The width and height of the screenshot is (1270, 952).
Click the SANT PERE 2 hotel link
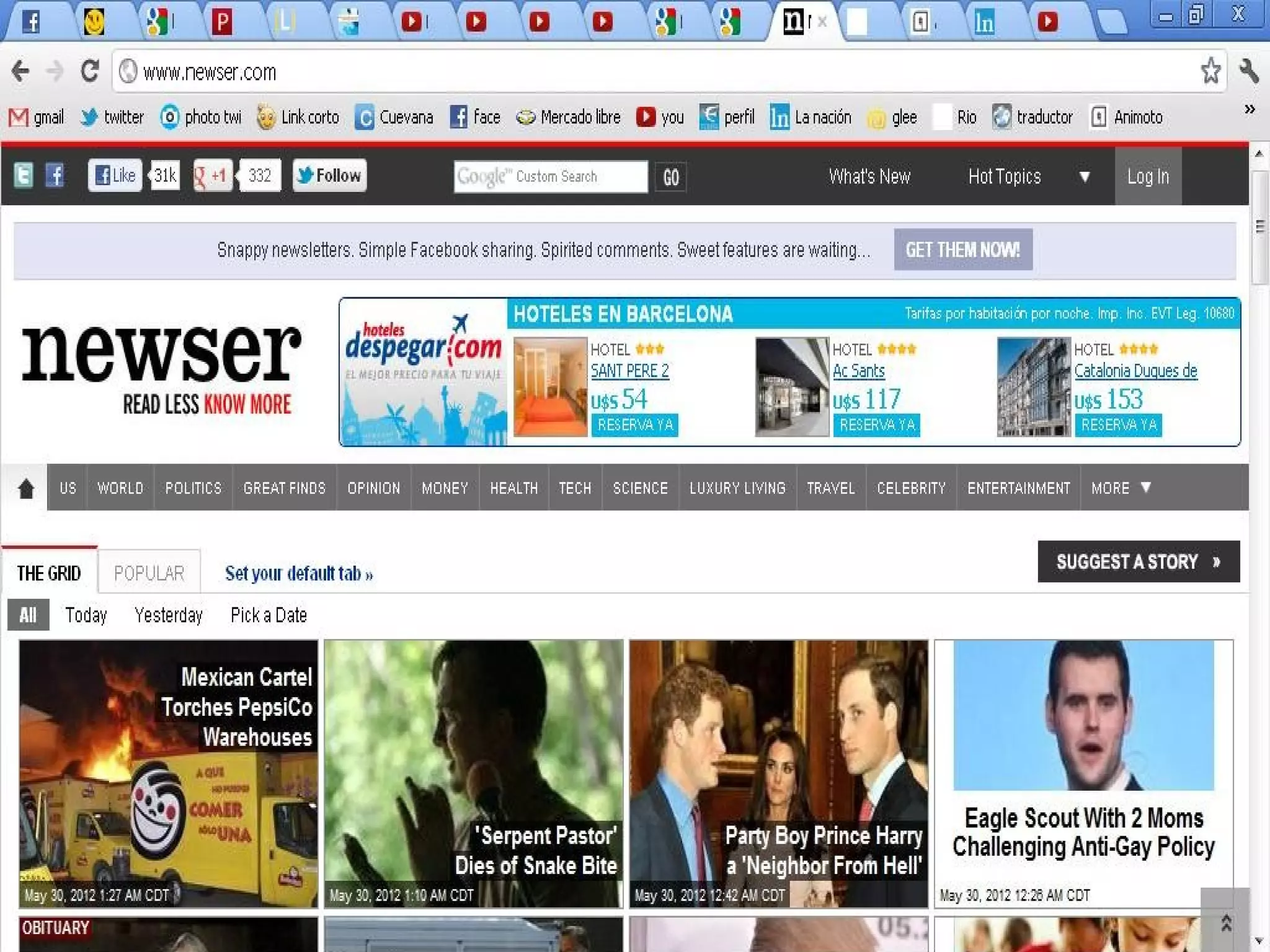coord(629,371)
